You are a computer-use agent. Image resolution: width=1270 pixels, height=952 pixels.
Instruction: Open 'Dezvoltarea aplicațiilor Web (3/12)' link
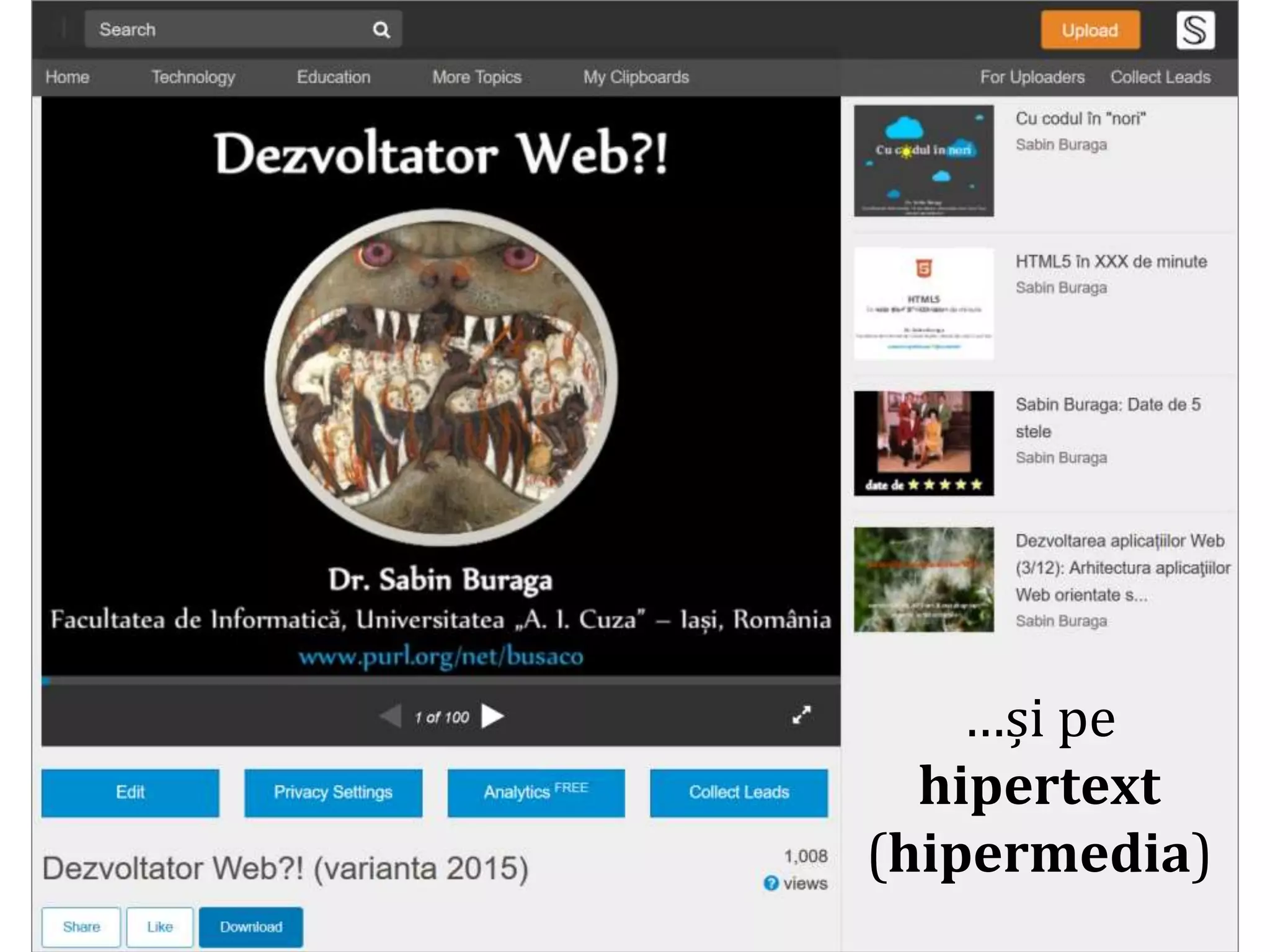click(1122, 567)
